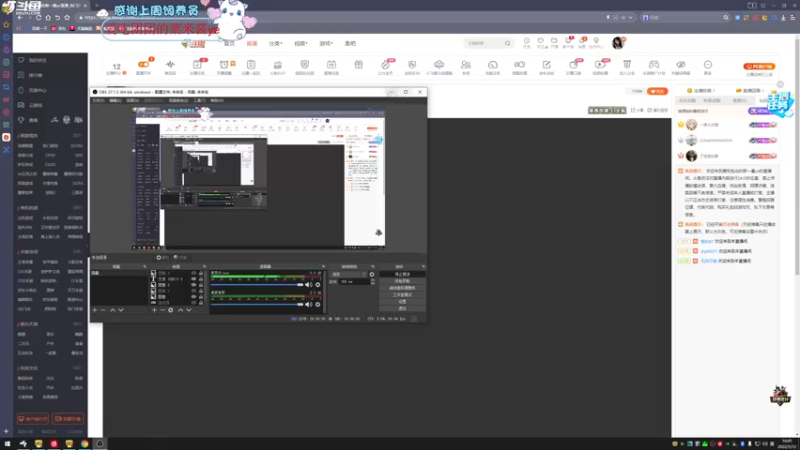Click orange 关注 follow button above chat panel

(657, 91)
